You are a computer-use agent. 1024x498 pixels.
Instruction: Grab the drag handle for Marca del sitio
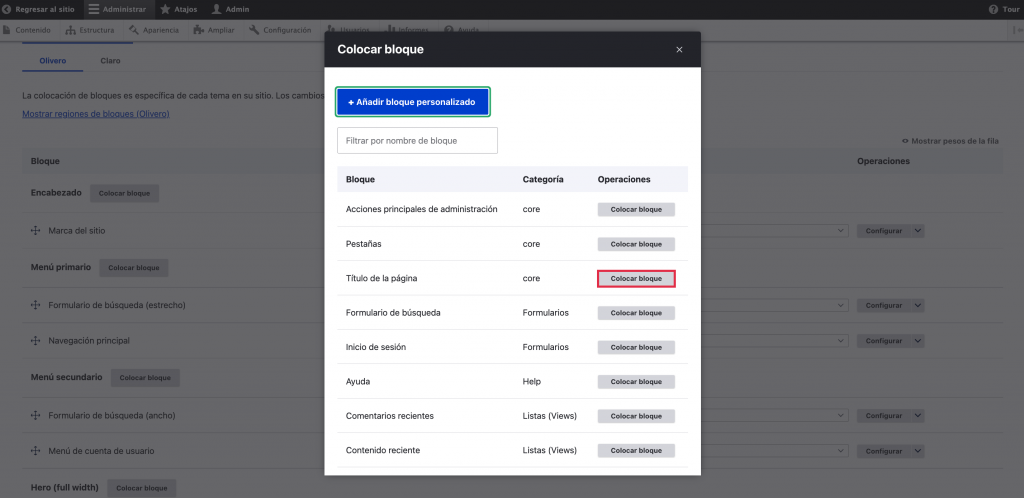[35, 231]
